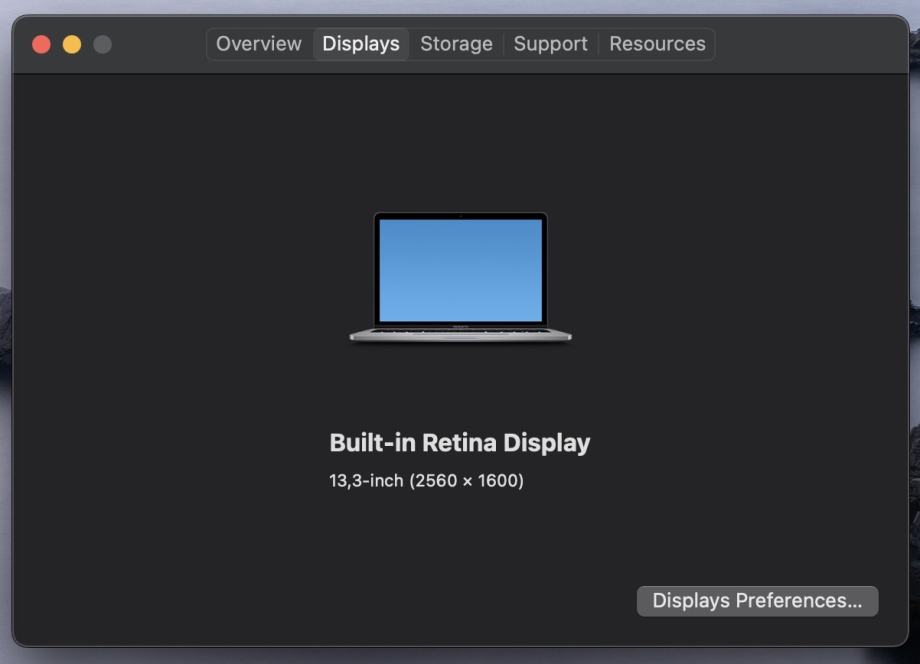Image resolution: width=920 pixels, height=664 pixels.
Task: Open Displays Preferences
Action: click(757, 601)
